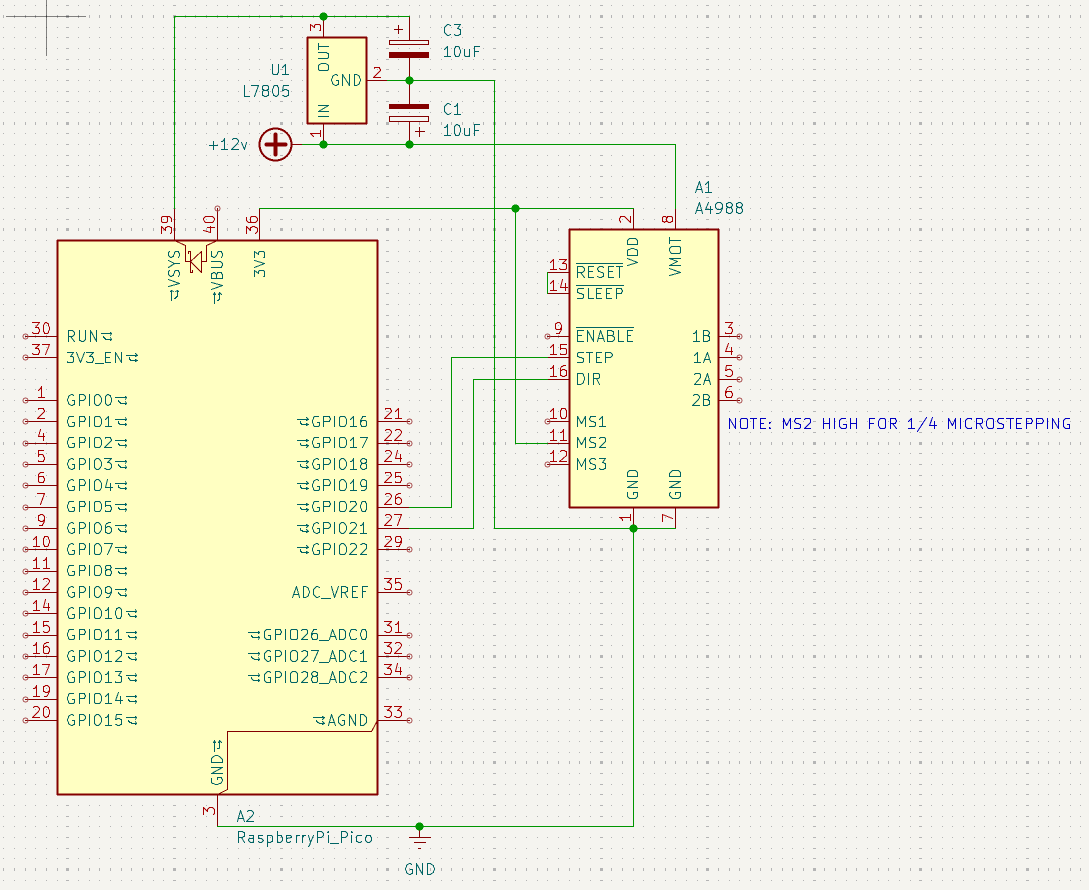The width and height of the screenshot is (1089, 890).
Task: Select the MS2 microstepping note text
Action: [x=899, y=424]
